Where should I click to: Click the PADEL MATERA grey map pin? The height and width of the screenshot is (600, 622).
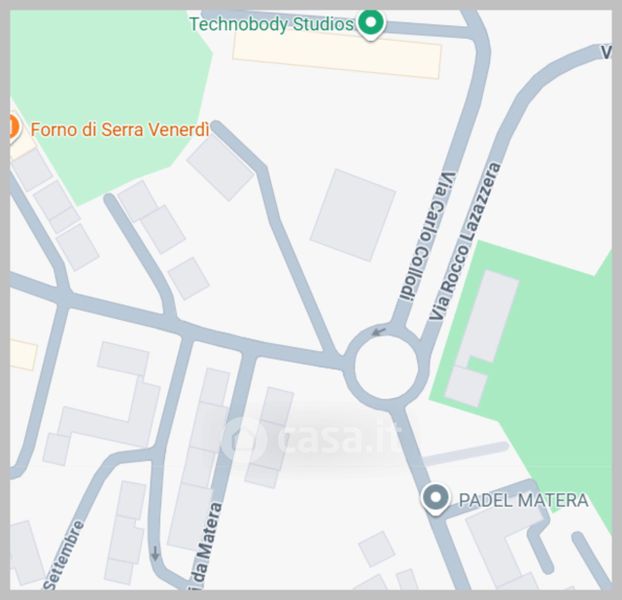coord(436,499)
